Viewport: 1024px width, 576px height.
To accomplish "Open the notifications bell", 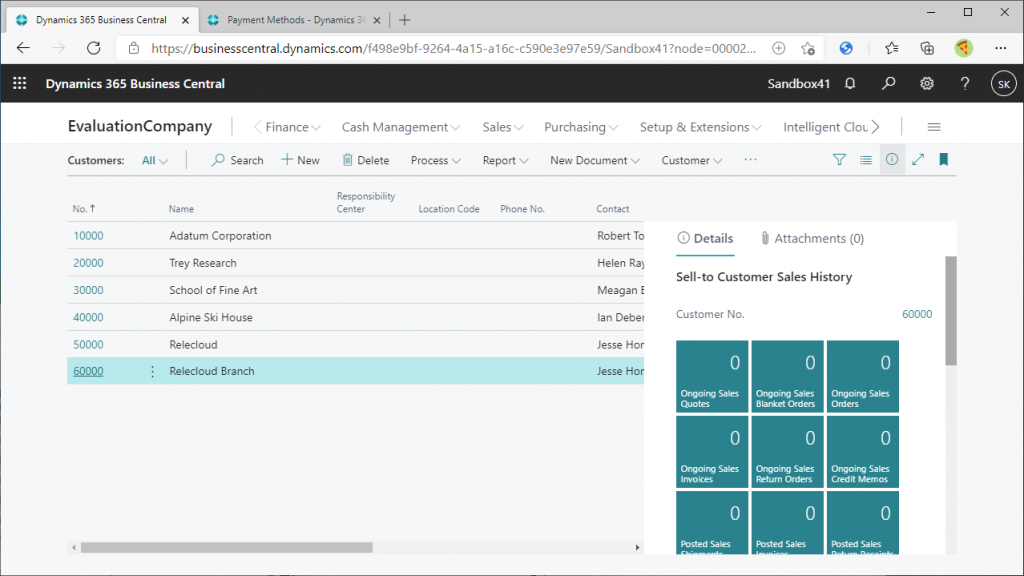I will (850, 84).
